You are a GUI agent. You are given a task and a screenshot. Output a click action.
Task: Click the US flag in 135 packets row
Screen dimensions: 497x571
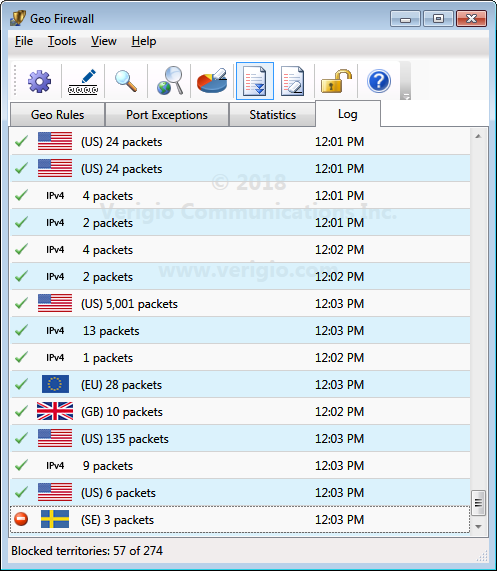(x=55, y=438)
